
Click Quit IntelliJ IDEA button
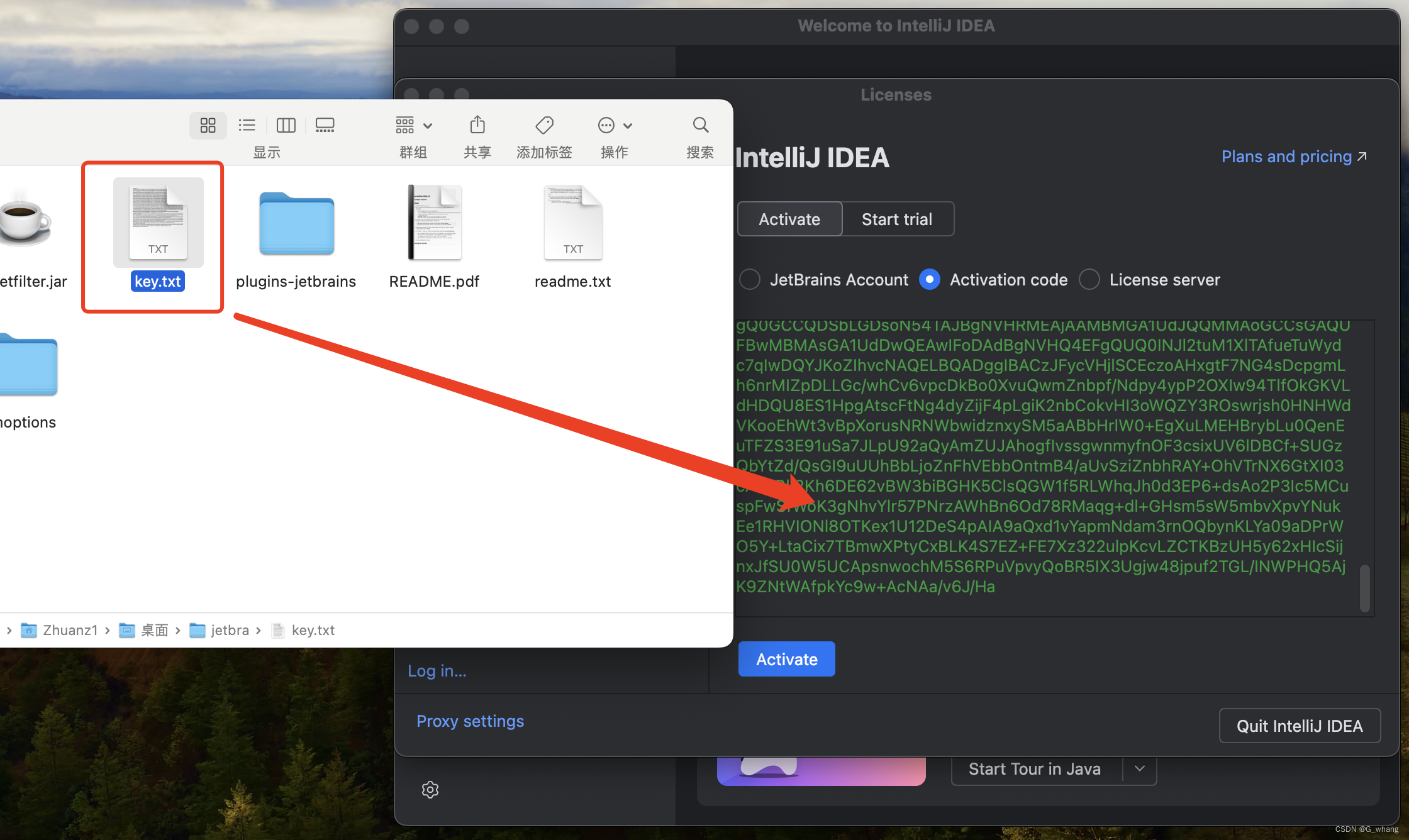(1300, 726)
